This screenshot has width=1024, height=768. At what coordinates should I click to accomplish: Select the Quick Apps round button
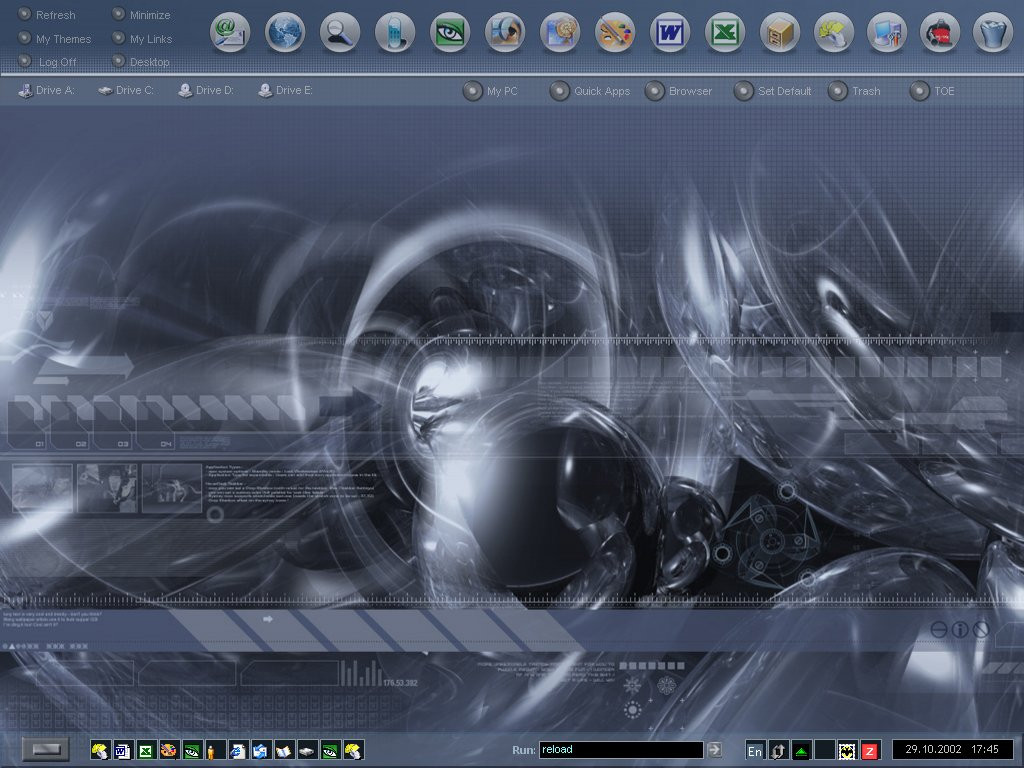[560, 91]
